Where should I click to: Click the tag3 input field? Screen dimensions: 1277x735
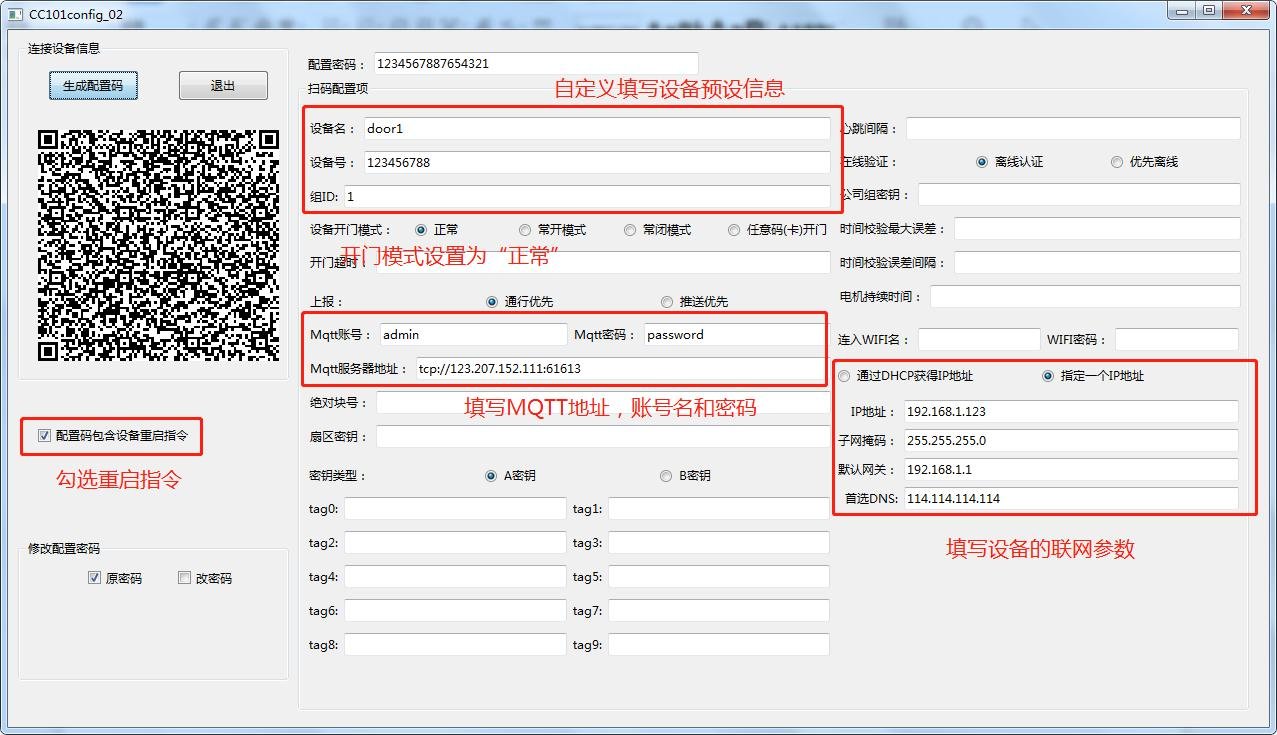[719, 543]
